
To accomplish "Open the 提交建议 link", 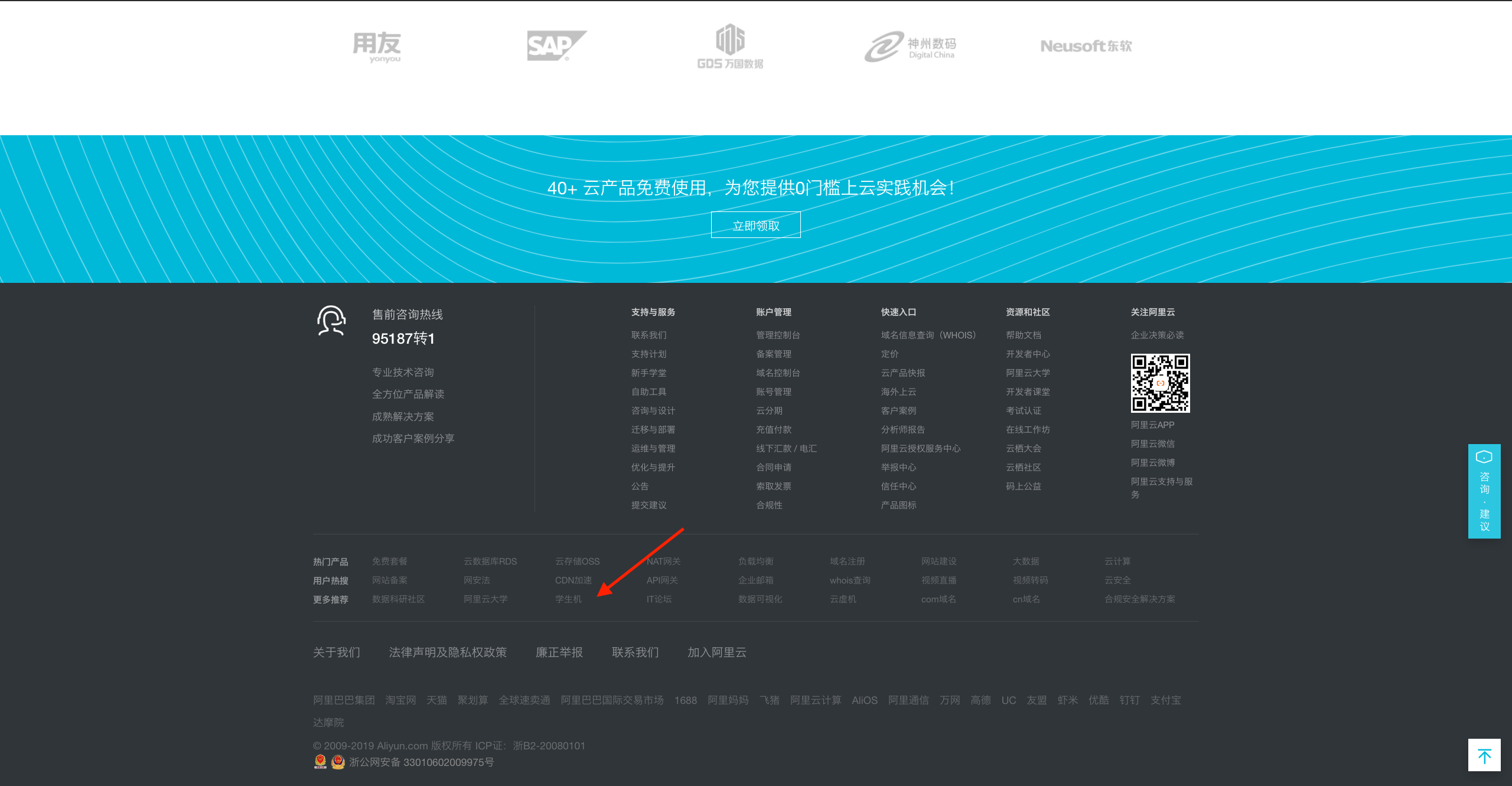I will point(649,505).
